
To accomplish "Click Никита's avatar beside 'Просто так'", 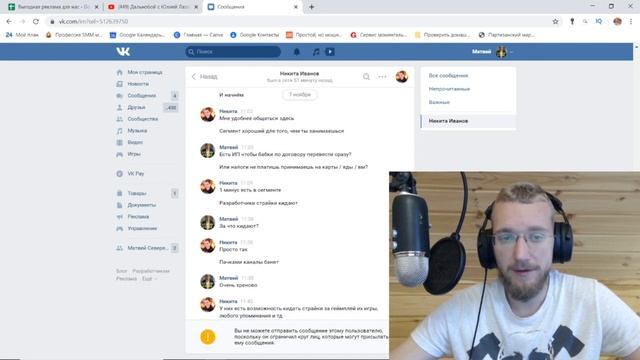I will (207, 246).
